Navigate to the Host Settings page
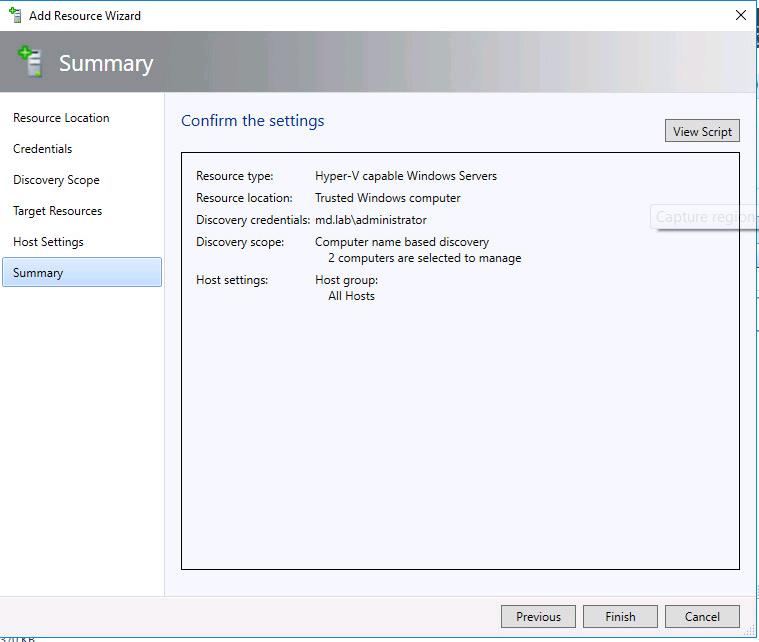The image size is (759, 642). coord(48,242)
